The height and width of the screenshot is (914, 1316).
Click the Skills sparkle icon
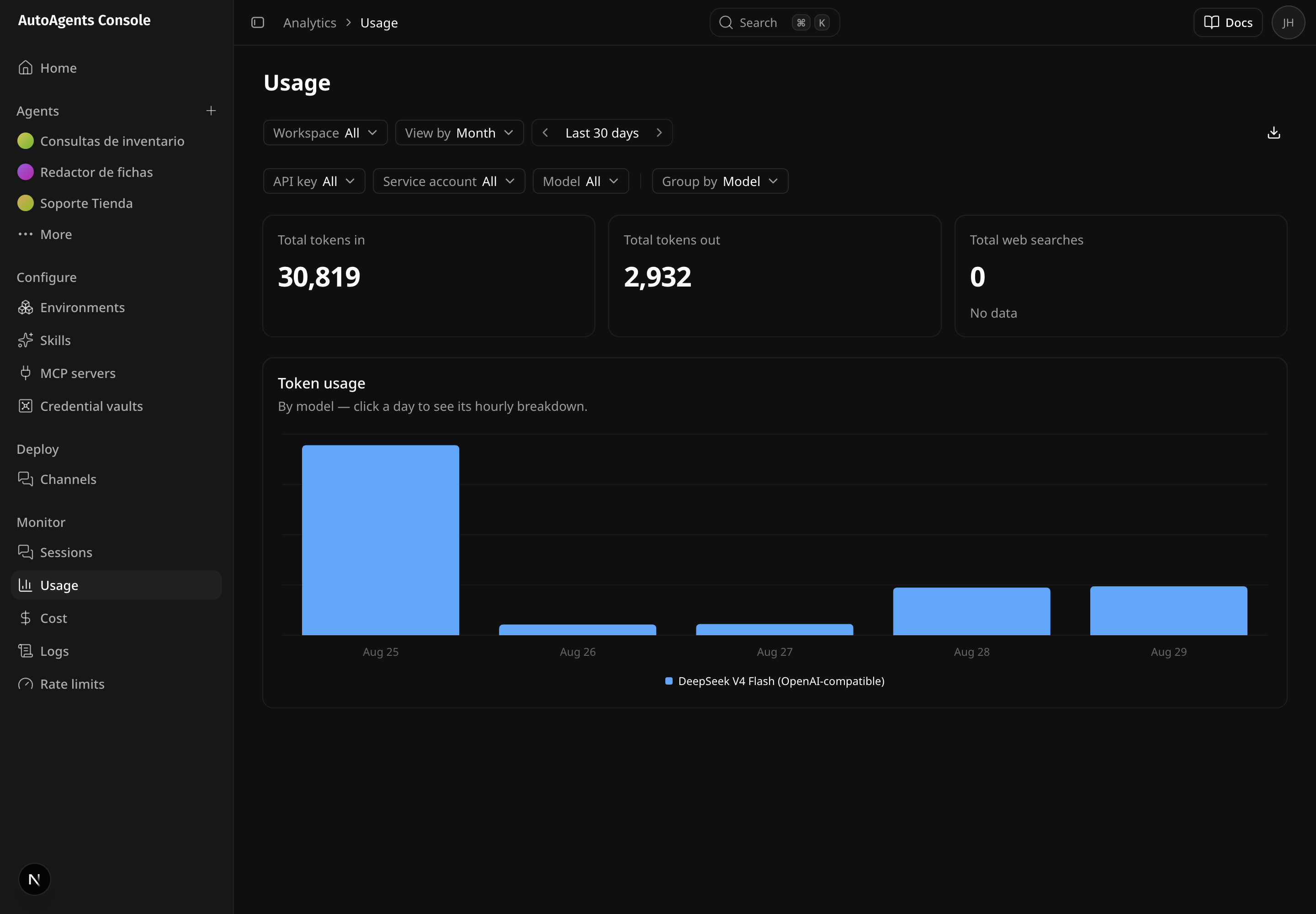(x=25, y=340)
